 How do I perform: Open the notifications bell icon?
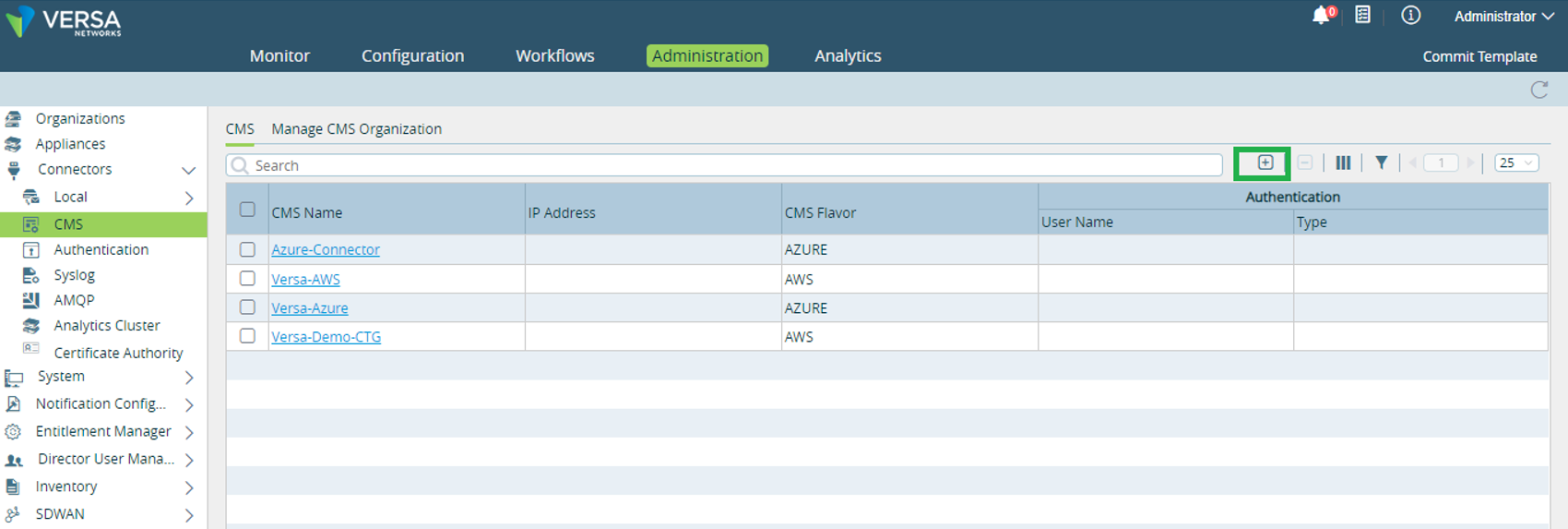[1323, 16]
